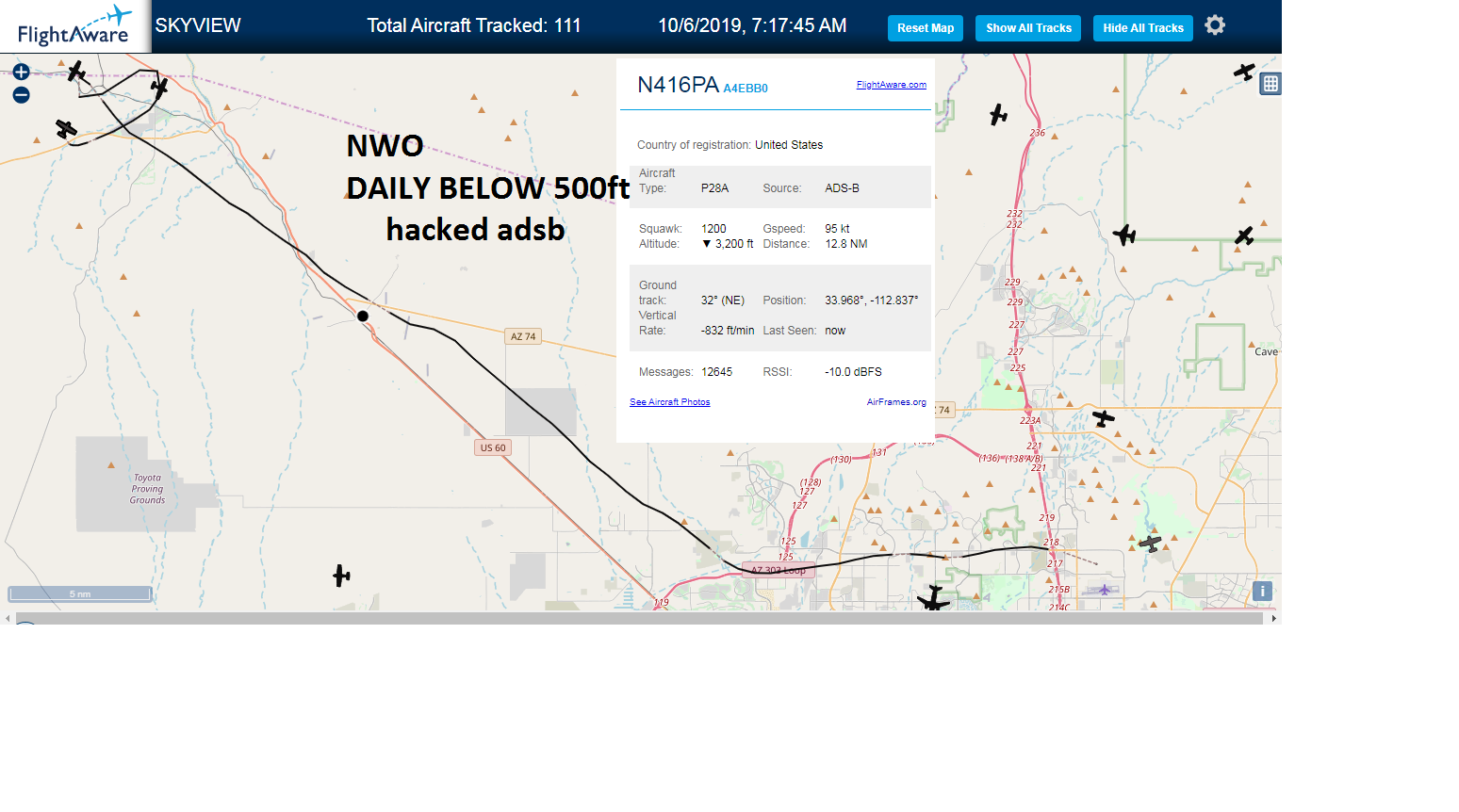Zoom out on the map
The image size is (1459, 812).
(21, 95)
